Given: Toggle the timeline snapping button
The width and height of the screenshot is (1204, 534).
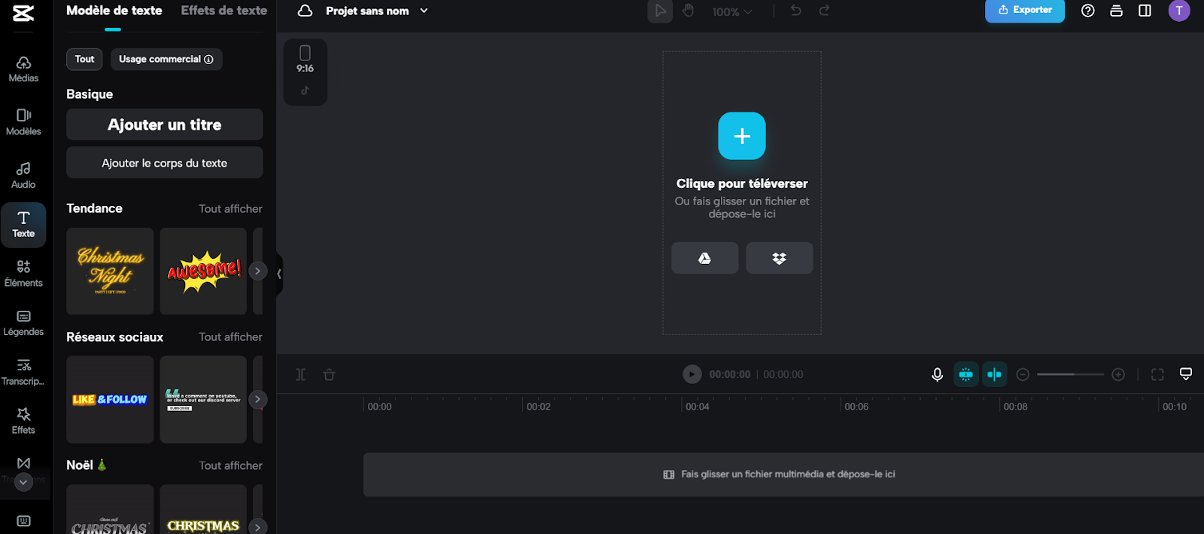Looking at the screenshot, I should pos(966,374).
